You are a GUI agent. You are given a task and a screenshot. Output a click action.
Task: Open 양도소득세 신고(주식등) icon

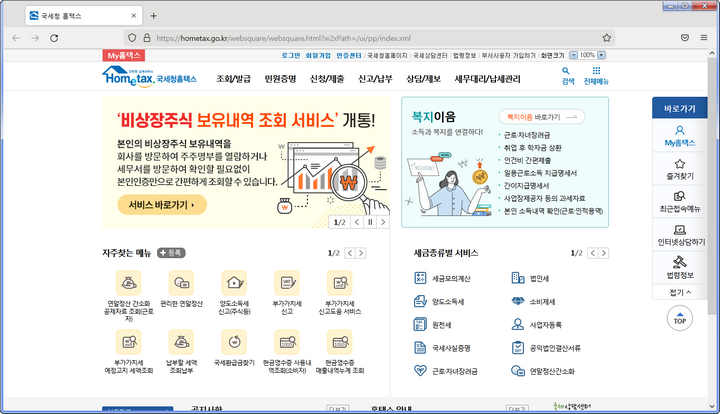(x=234, y=283)
